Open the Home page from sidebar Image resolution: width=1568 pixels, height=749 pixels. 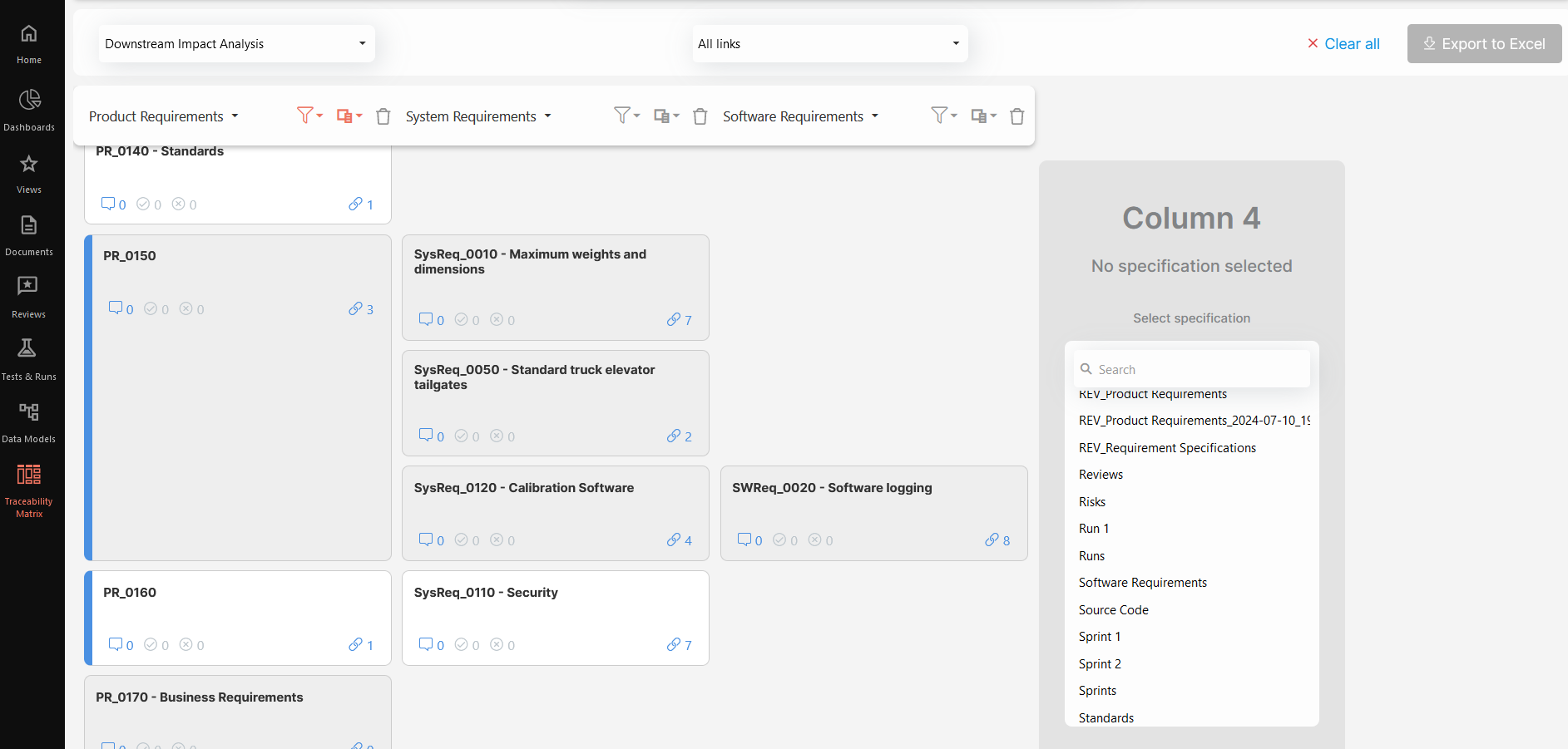point(29,44)
